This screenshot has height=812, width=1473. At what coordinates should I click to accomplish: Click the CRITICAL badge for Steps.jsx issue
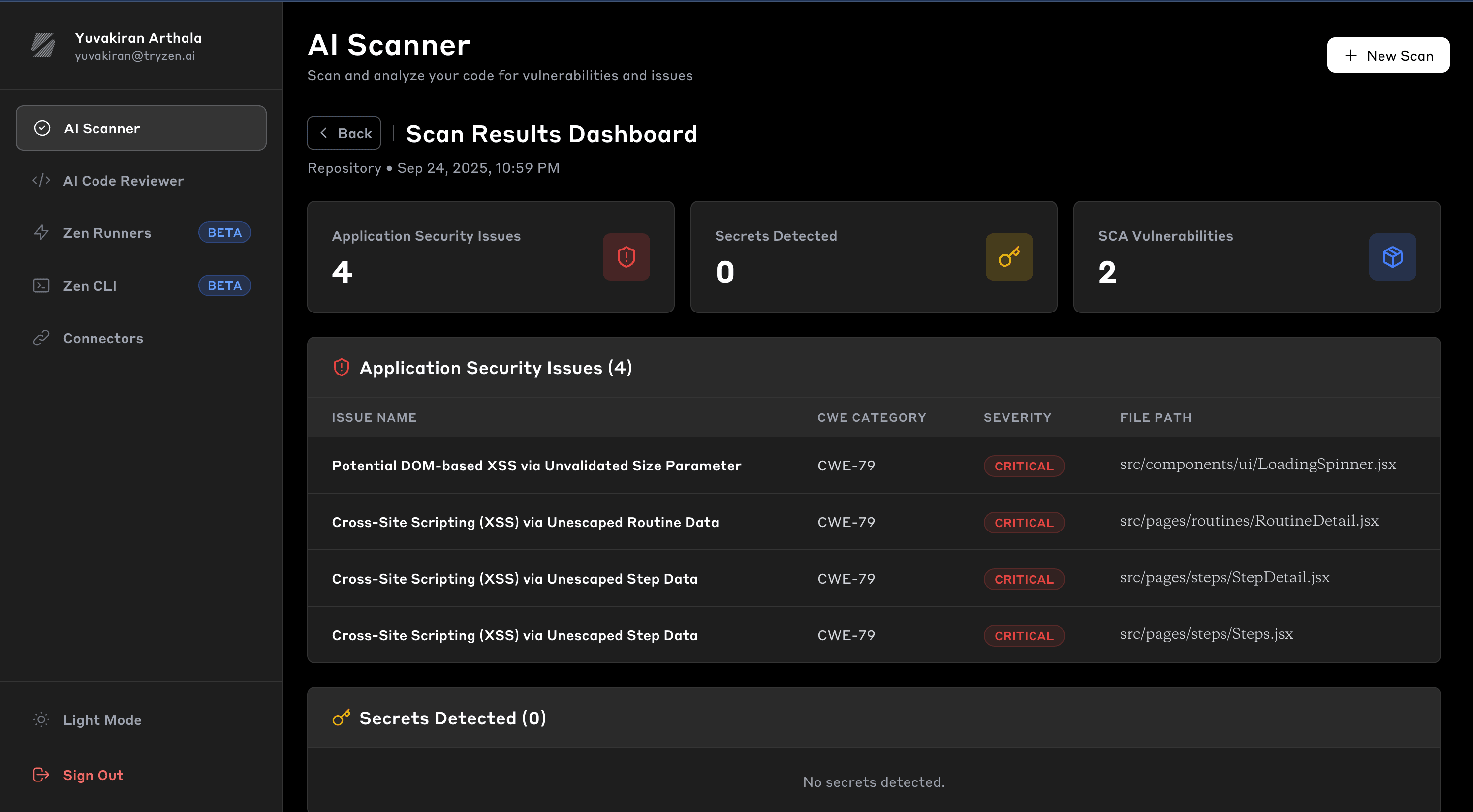pyautogui.click(x=1023, y=636)
